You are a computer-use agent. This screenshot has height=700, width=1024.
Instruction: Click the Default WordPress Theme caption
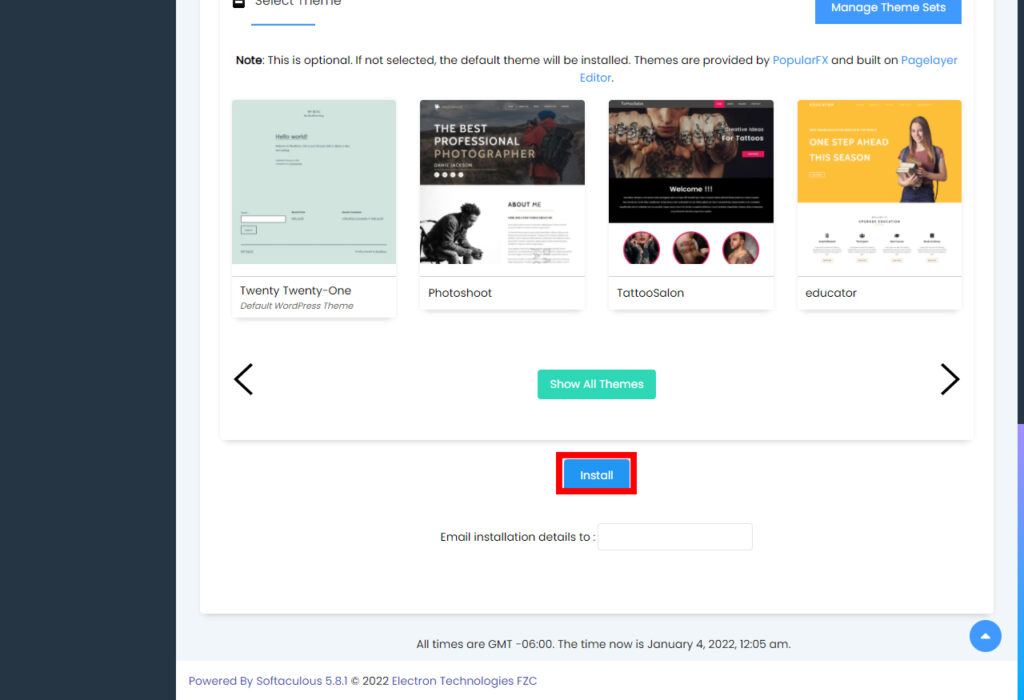pyautogui.click(x=296, y=306)
